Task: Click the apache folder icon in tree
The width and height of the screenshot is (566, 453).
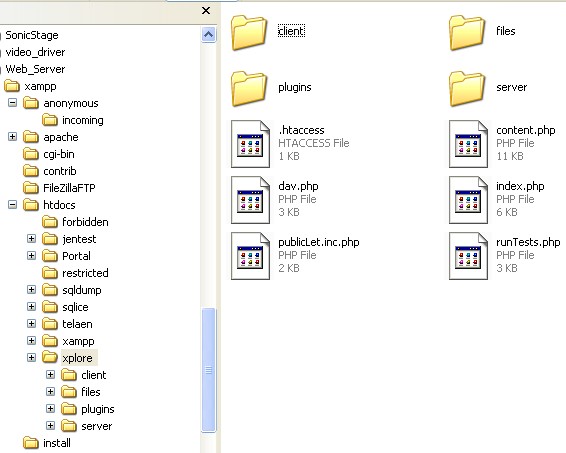Action: pyautogui.click(x=31, y=137)
